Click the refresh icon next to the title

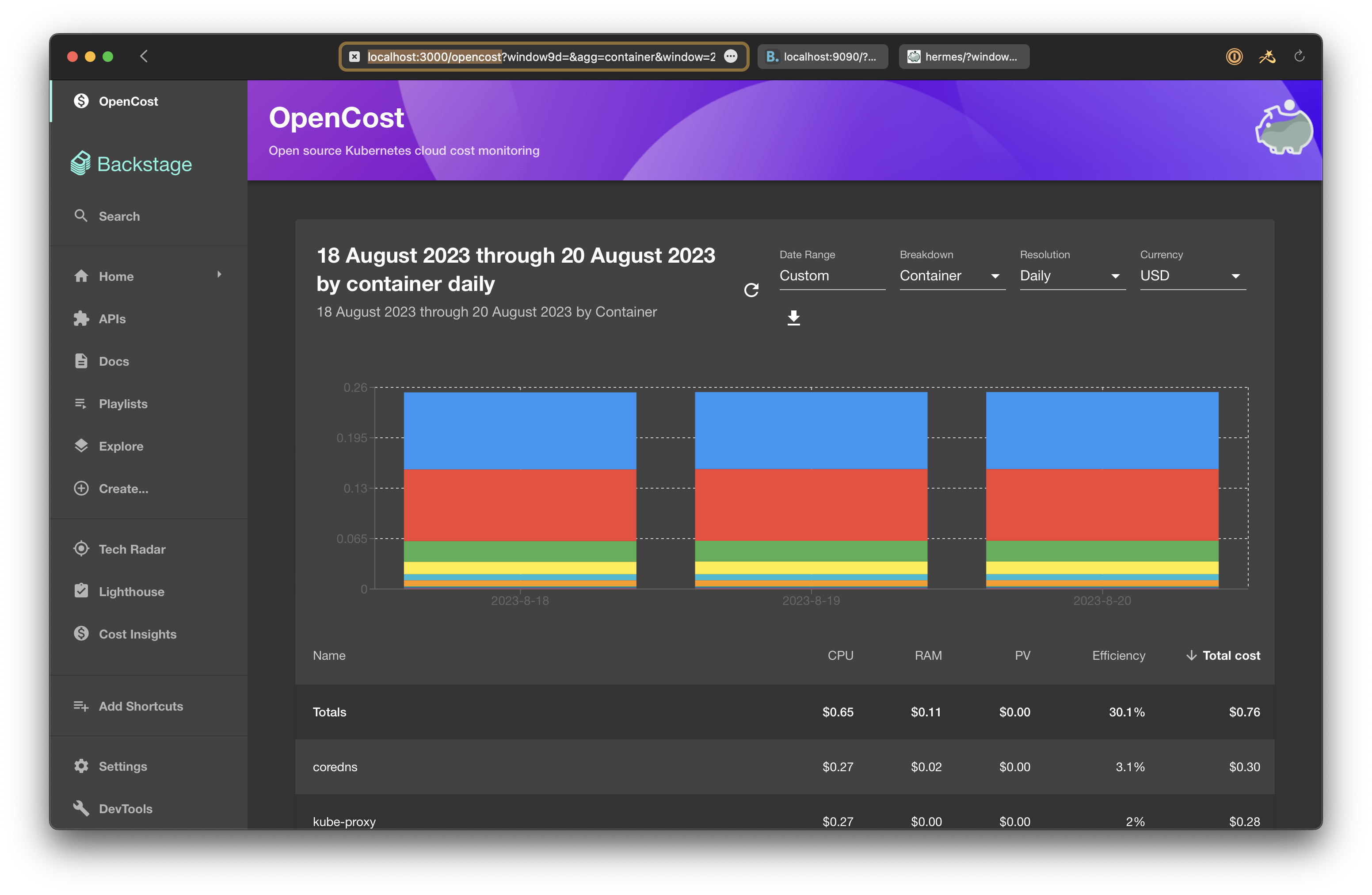751,290
